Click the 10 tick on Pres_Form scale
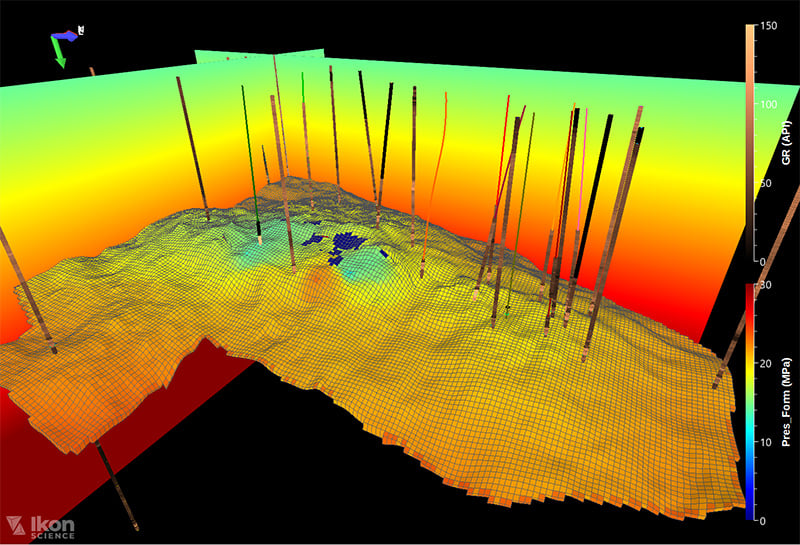This screenshot has height=545, width=800. coord(767,442)
